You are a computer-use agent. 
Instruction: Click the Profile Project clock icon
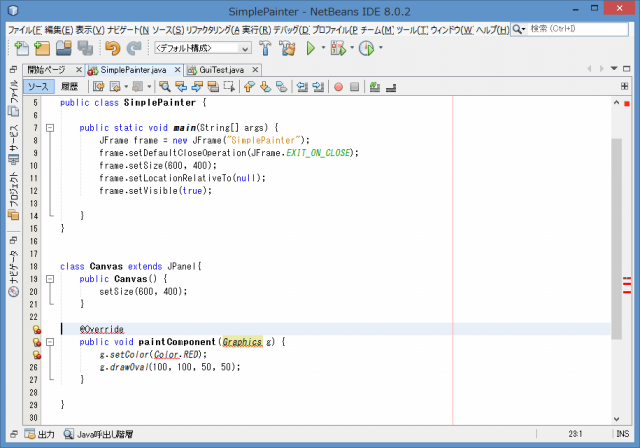(x=366, y=48)
